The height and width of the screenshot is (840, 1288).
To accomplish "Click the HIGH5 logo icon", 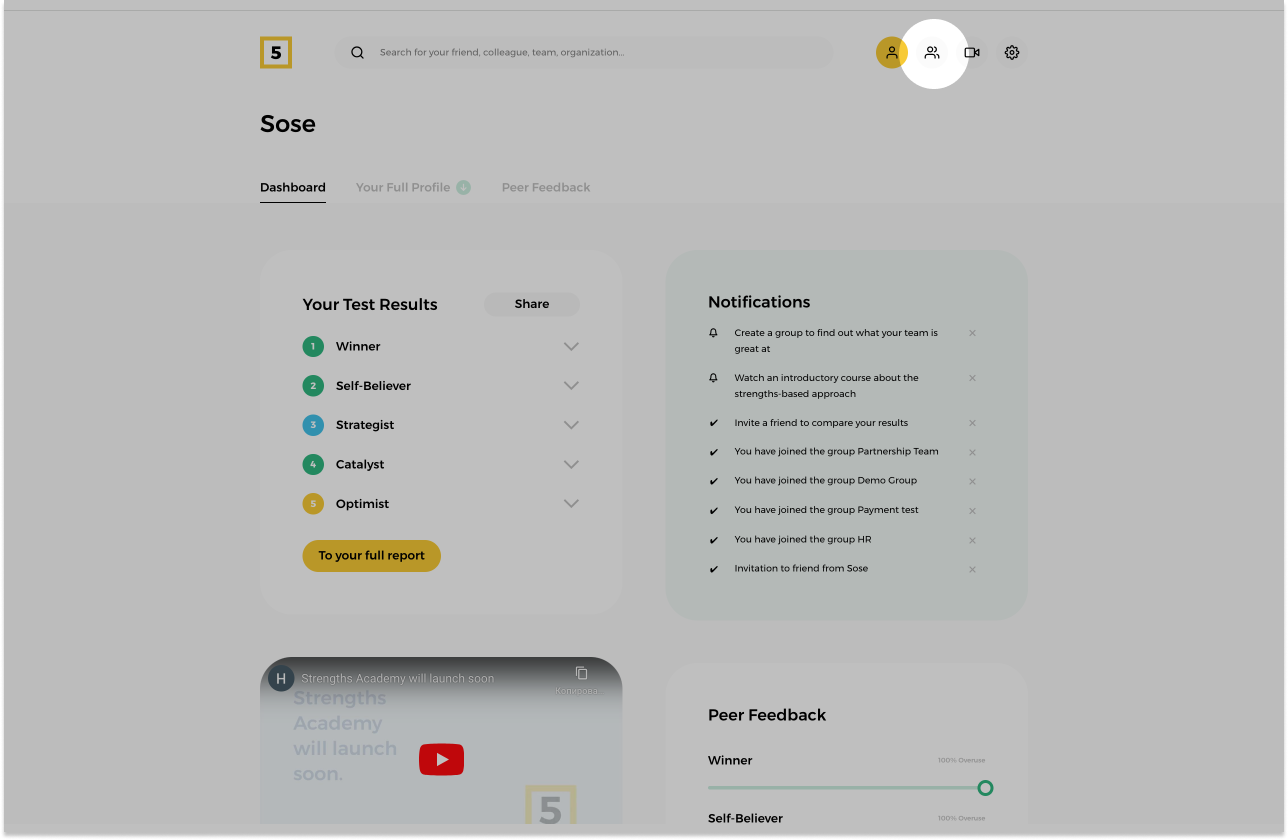I will coord(276,52).
